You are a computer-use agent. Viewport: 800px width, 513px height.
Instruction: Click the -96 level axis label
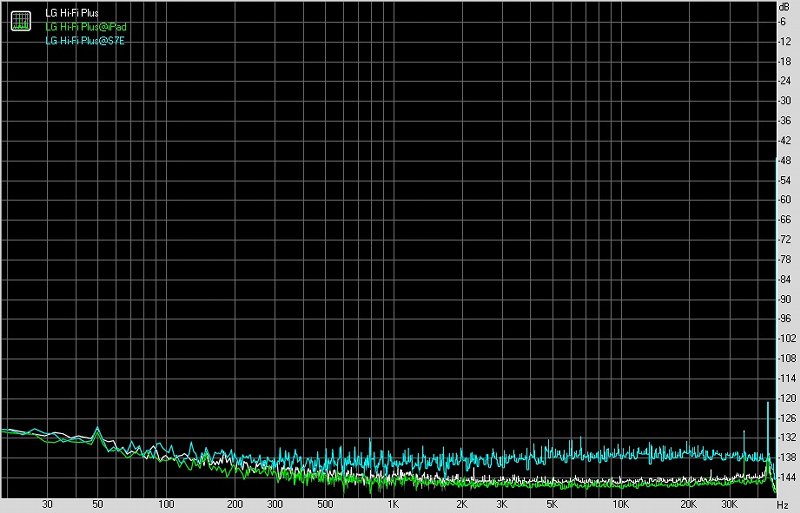point(785,319)
